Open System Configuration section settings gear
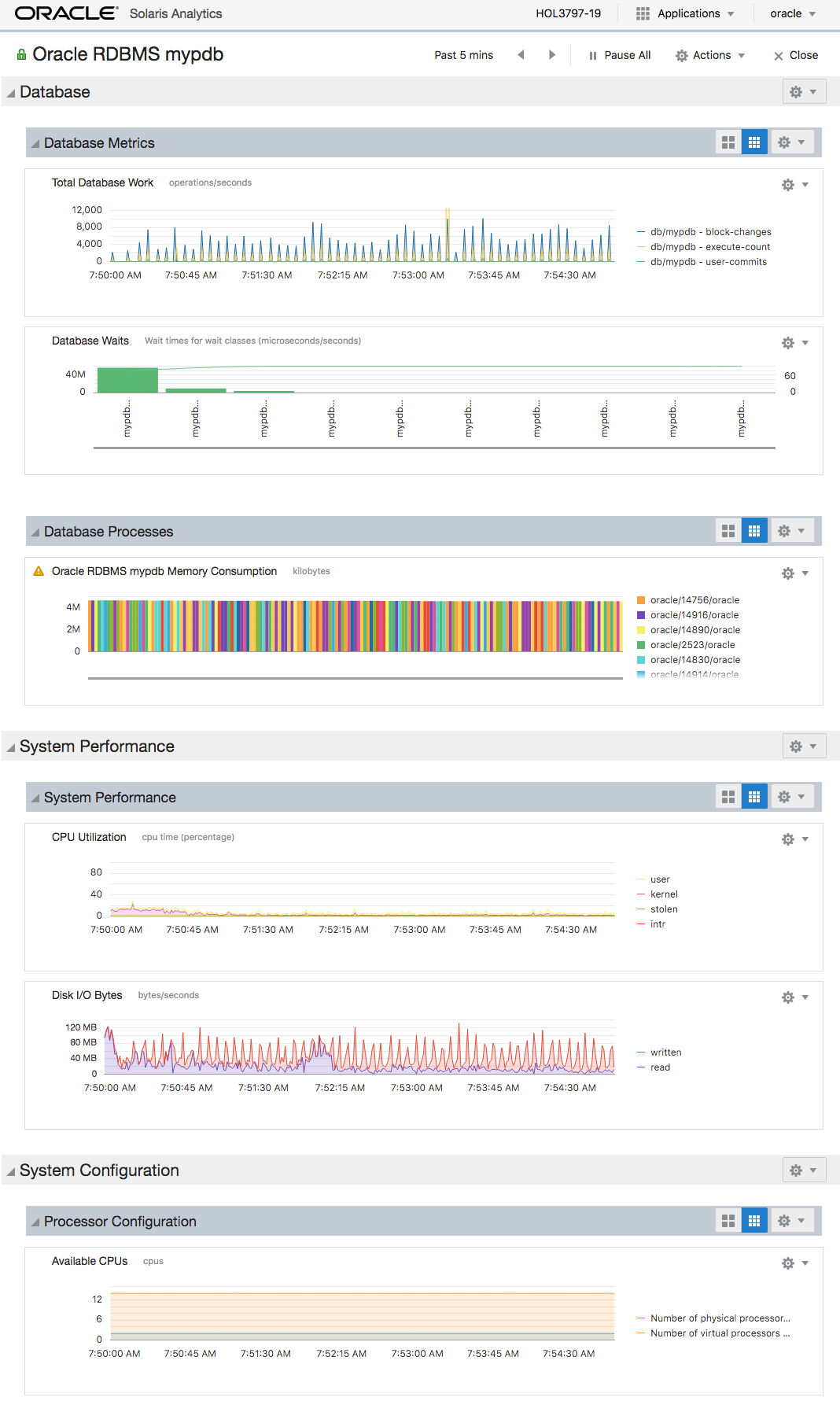Viewport: 840px width, 1412px height. tap(796, 1171)
